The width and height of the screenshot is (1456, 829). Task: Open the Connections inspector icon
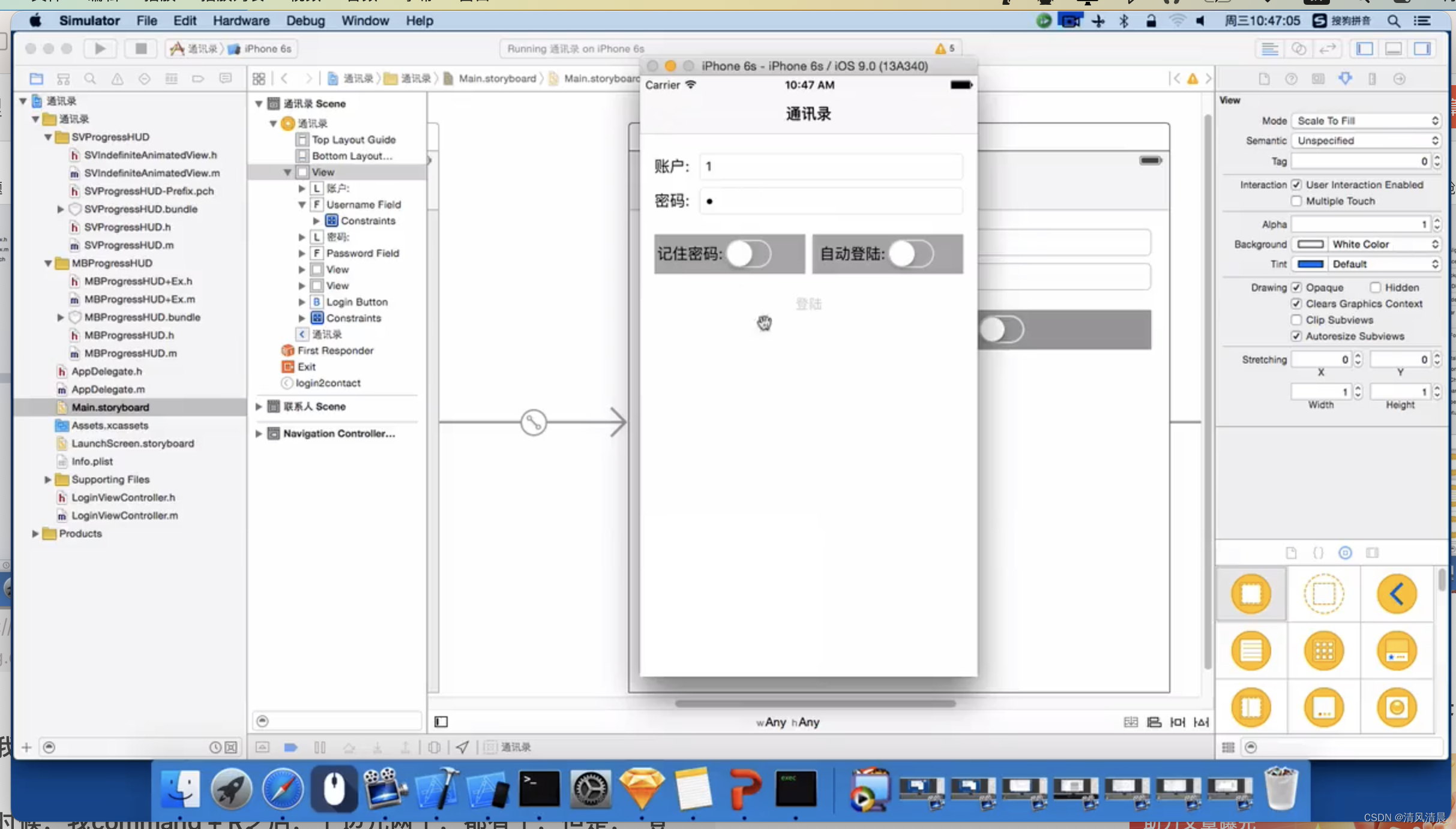[x=1400, y=79]
